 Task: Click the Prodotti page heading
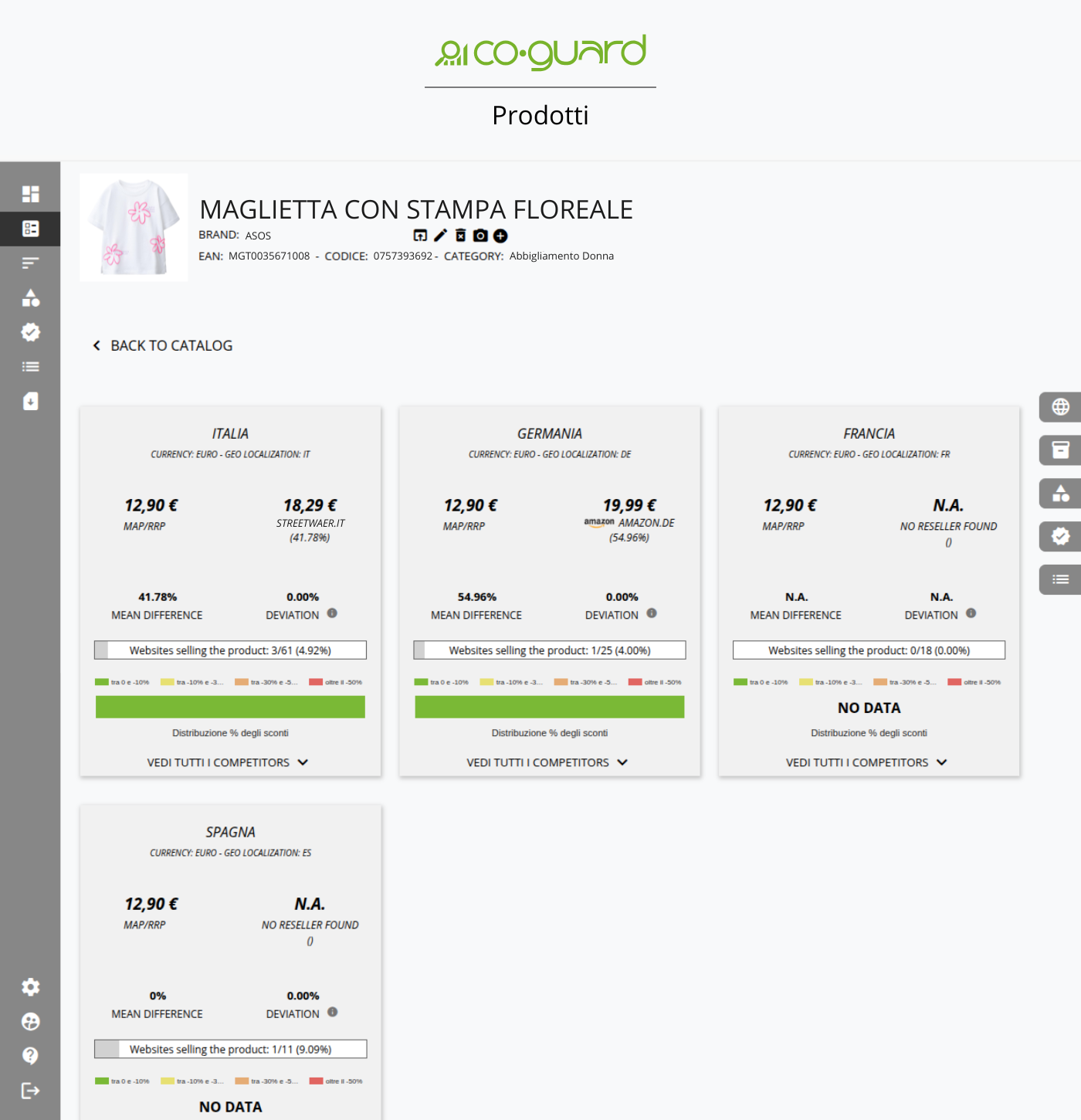[540, 115]
